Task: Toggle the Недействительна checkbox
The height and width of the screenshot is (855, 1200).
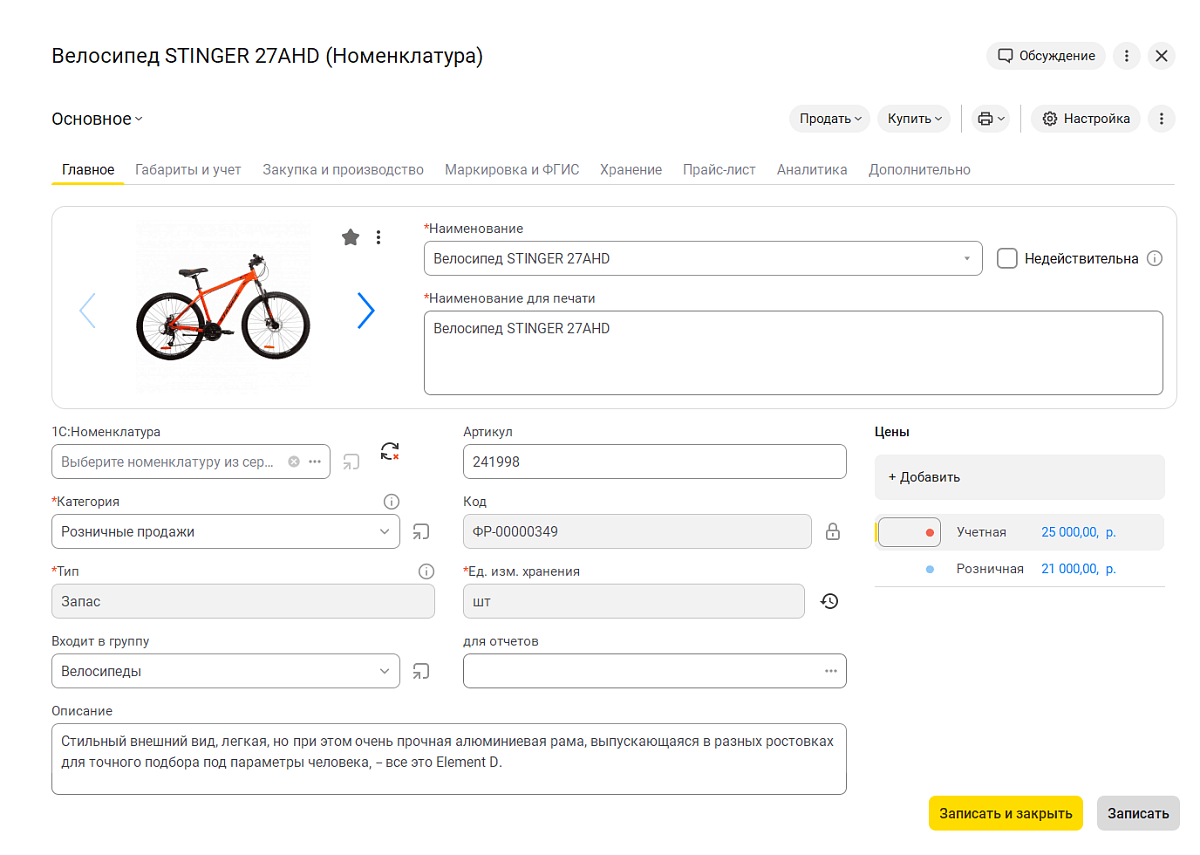Action: pyautogui.click(x=1007, y=259)
